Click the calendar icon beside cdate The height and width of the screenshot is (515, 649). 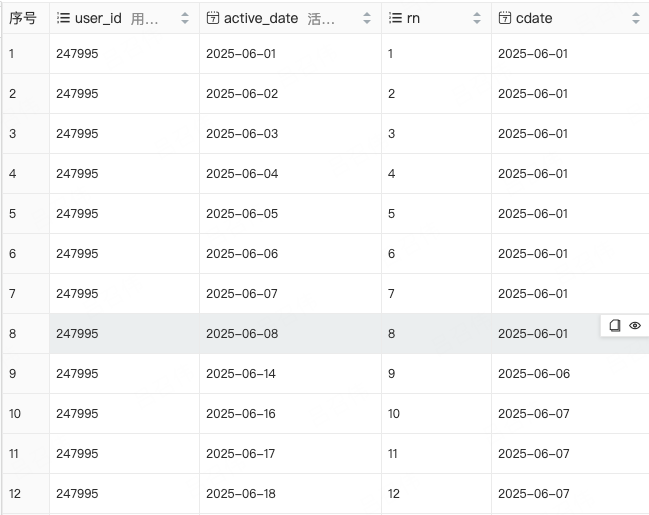point(504,18)
